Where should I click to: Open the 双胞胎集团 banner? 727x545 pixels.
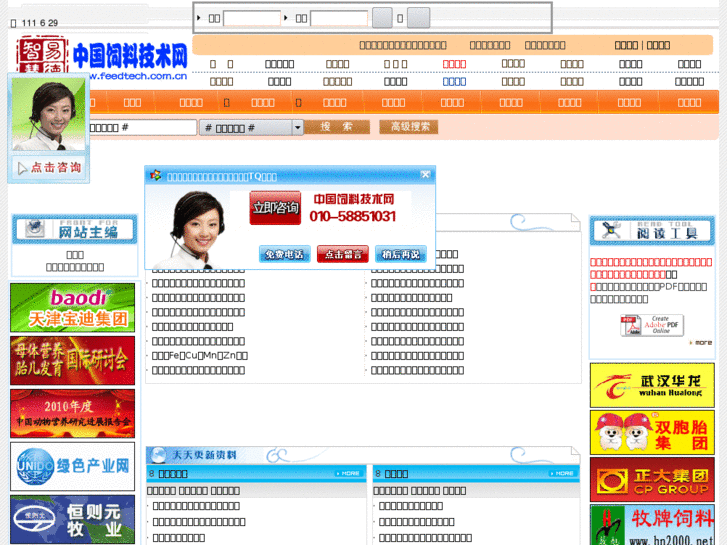click(x=652, y=432)
